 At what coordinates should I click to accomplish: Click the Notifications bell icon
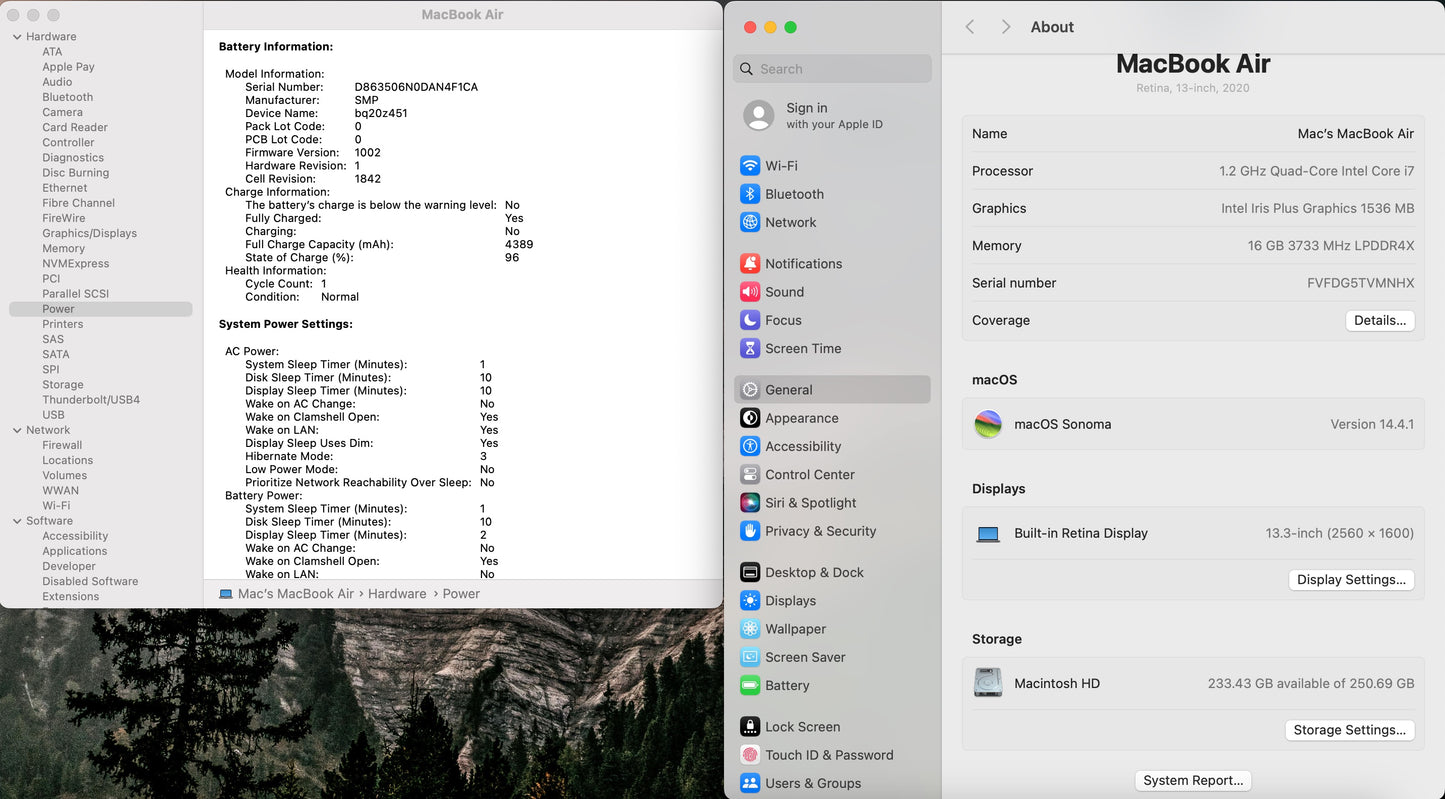749,264
